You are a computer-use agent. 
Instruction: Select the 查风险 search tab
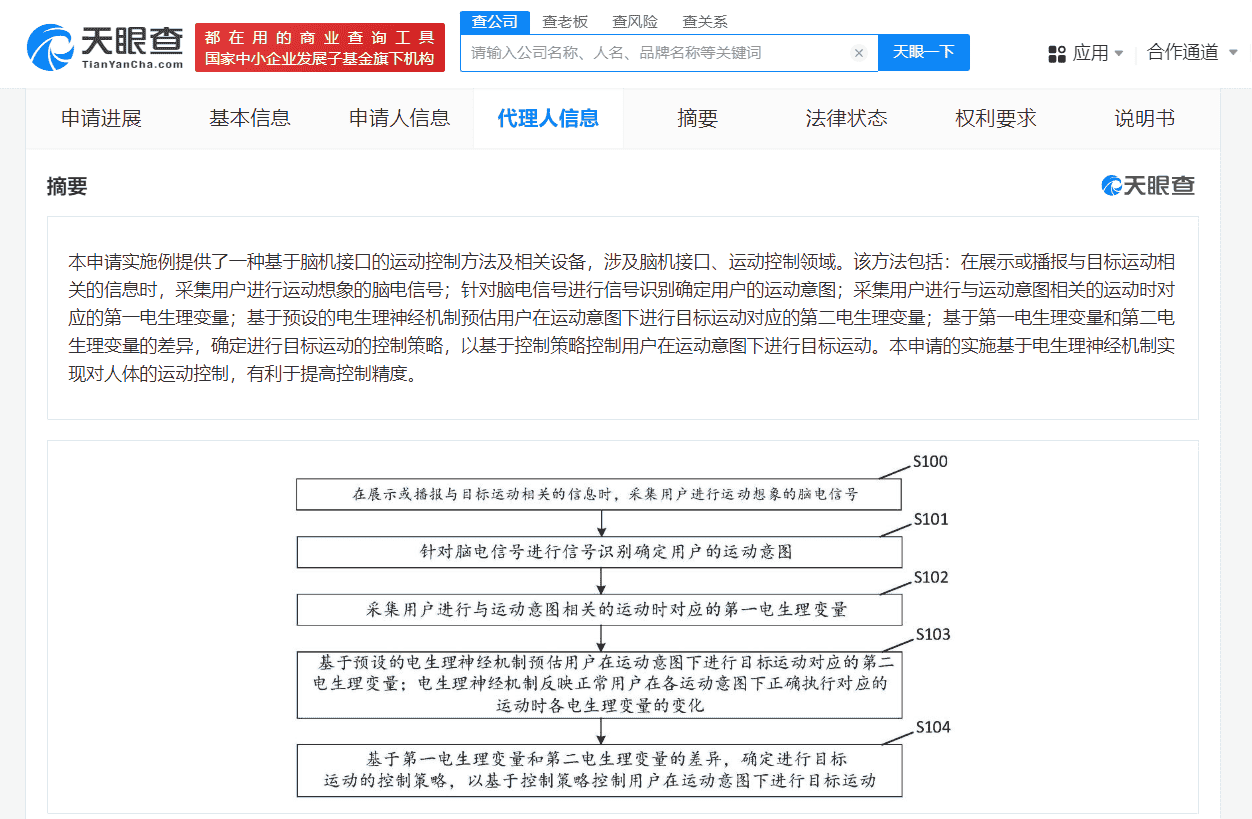point(634,21)
